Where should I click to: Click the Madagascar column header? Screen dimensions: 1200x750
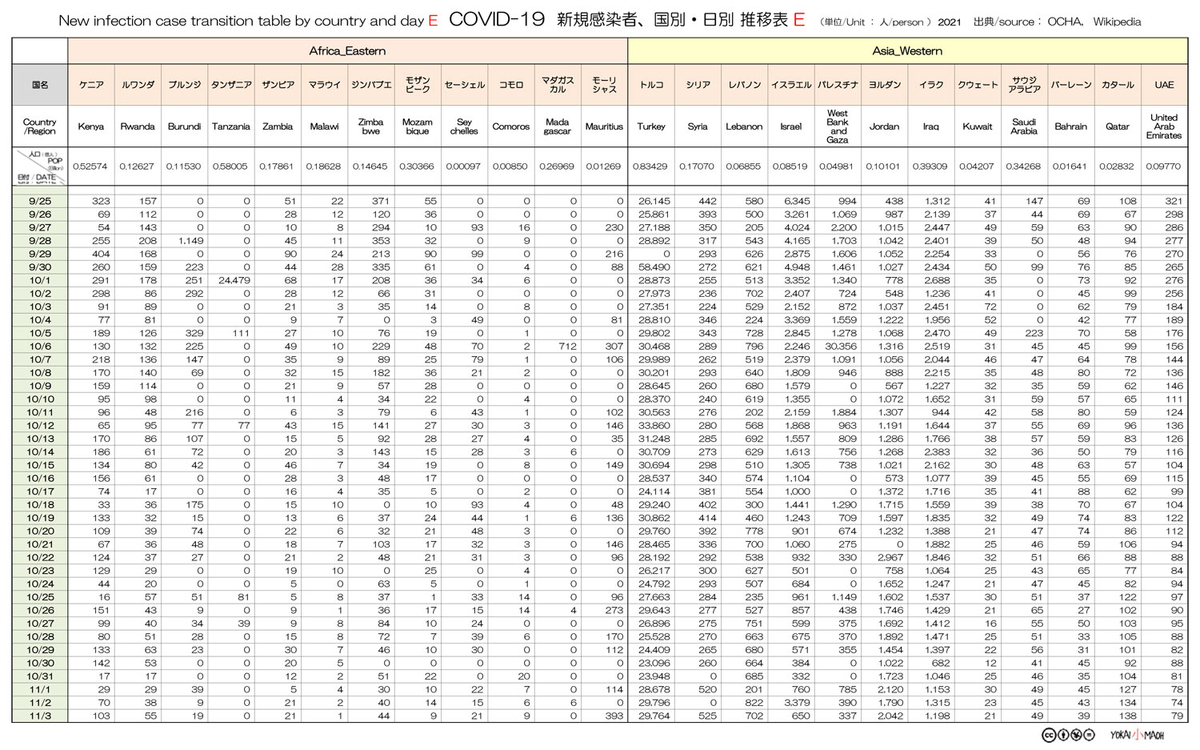[x=557, y=127]
